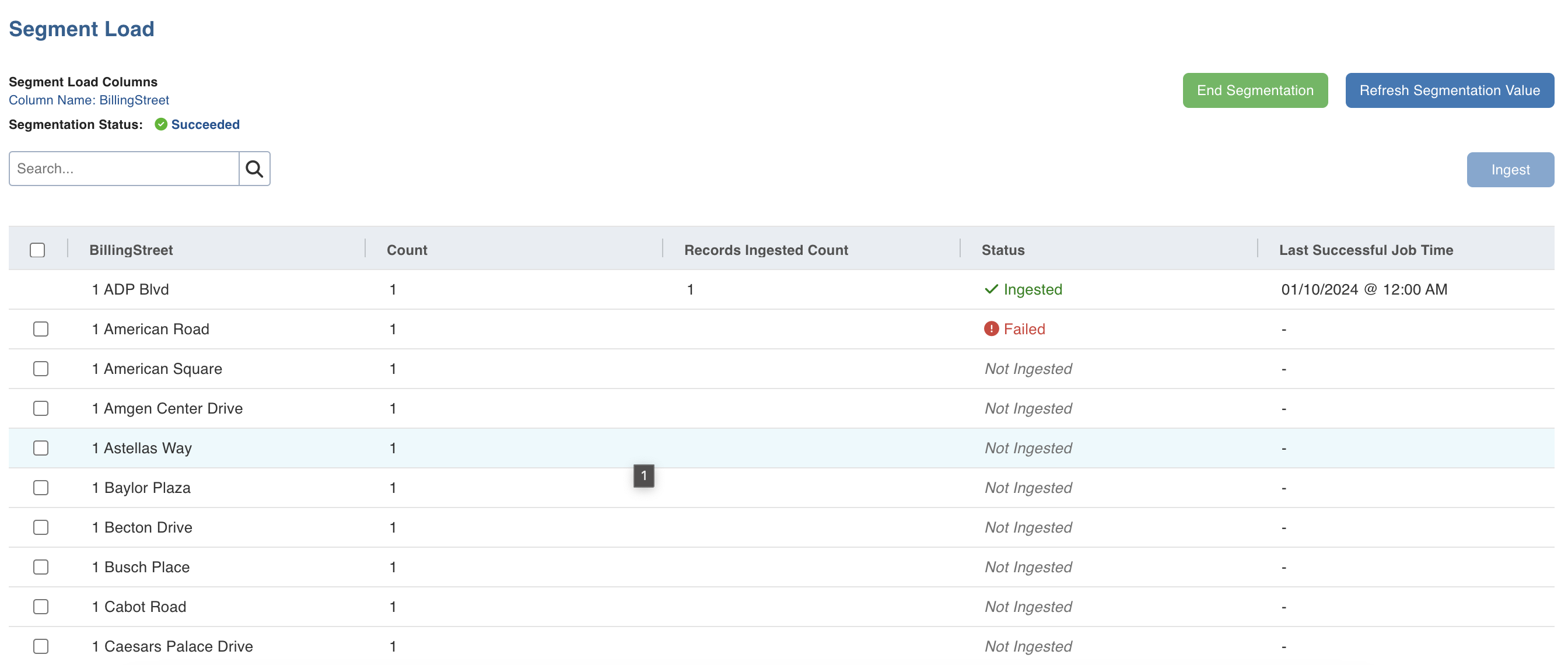Check the 1 Becton Drive checkbox
The image size is (1568, 665).
[x=41, y=527]
